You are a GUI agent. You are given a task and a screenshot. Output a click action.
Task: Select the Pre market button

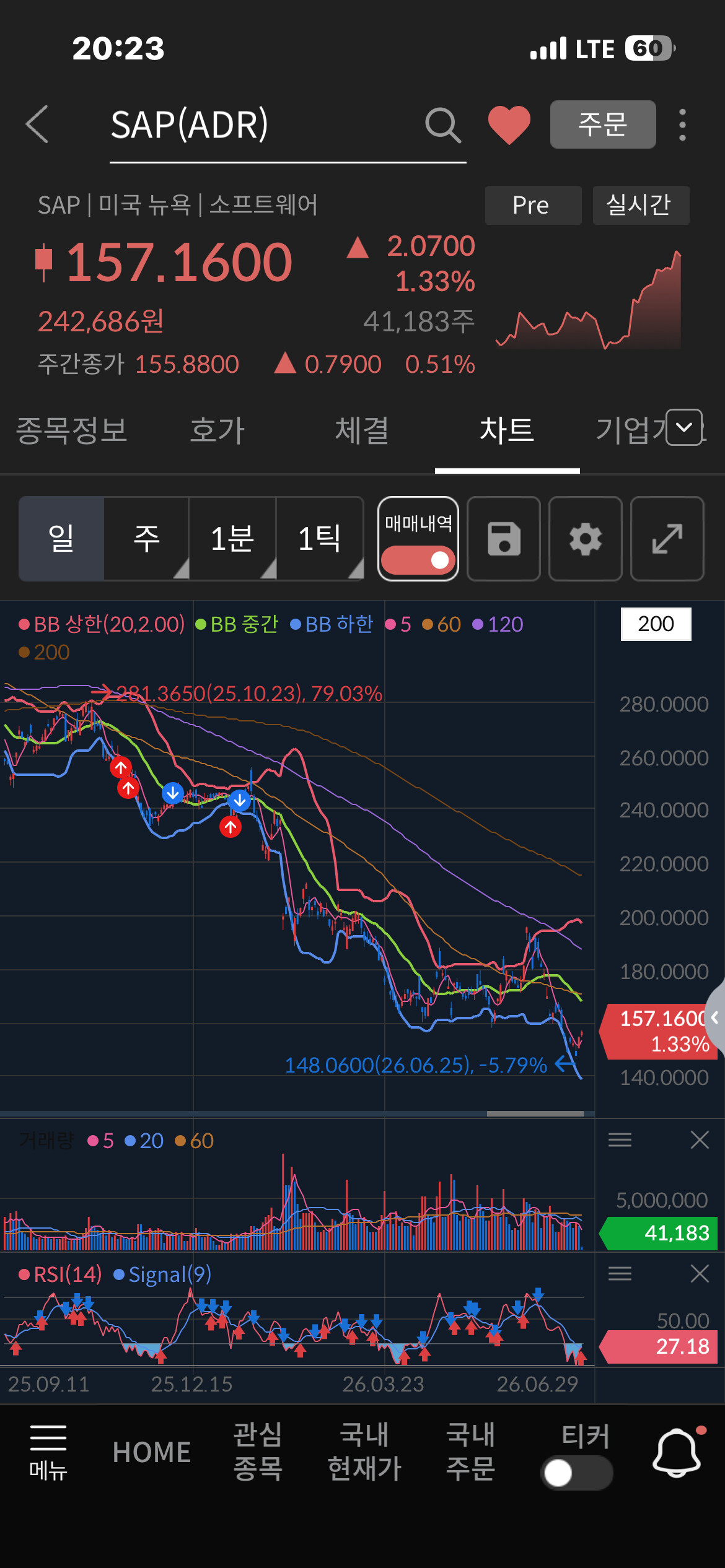coord(534,205)
